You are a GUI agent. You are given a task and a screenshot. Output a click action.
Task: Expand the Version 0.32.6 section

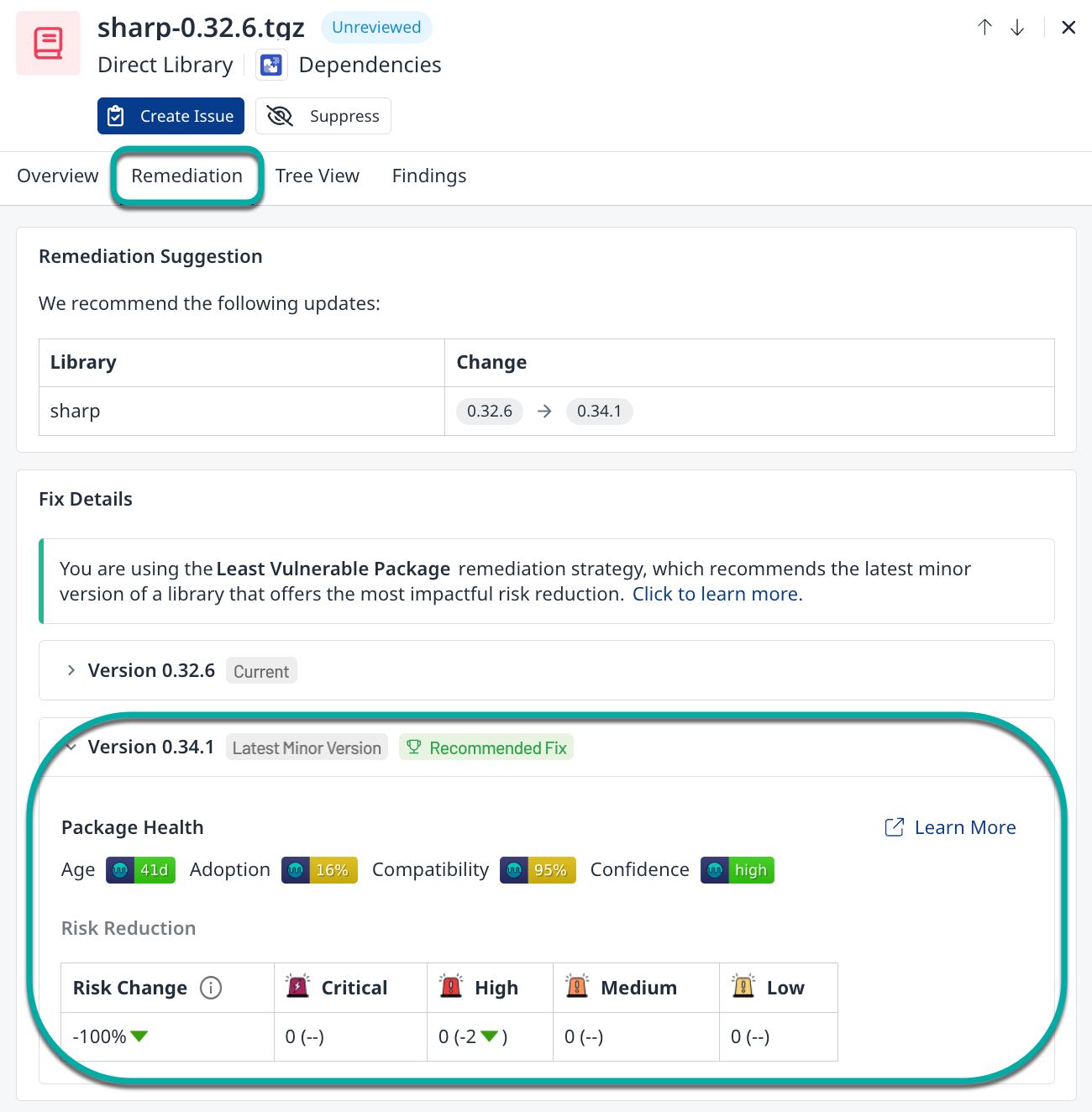pos(71,670)
